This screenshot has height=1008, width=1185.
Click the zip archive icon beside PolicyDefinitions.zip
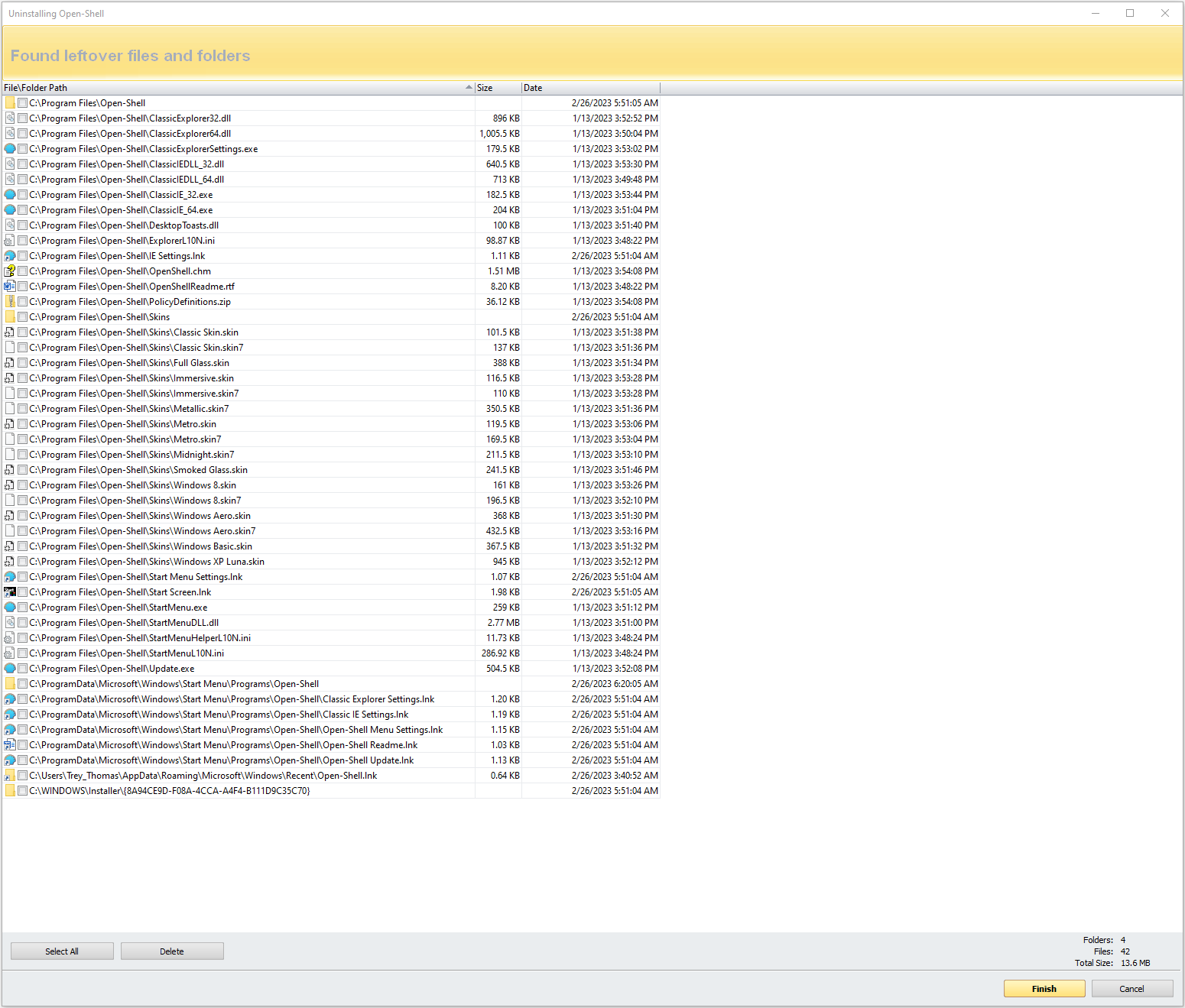pos(10,302)
